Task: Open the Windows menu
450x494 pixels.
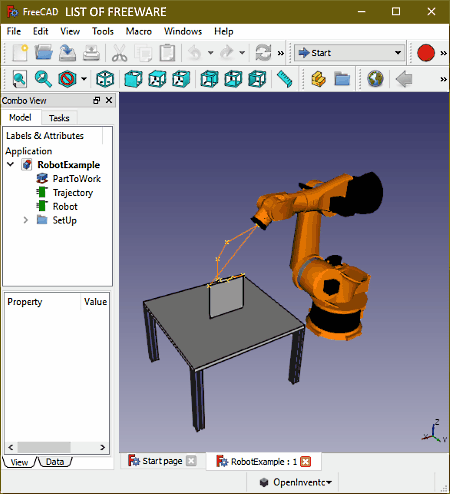Action: coord(183,31)
